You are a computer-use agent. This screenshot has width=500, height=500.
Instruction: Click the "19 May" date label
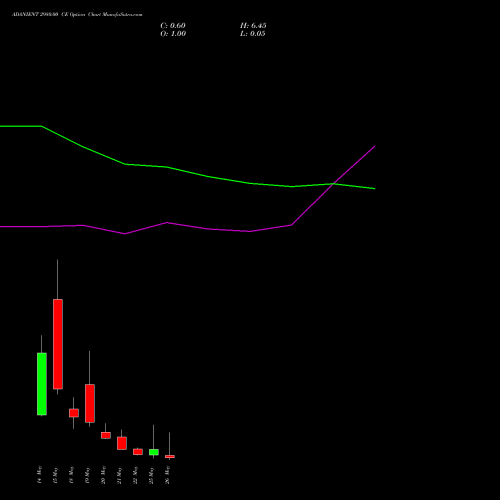coord(87,475)
